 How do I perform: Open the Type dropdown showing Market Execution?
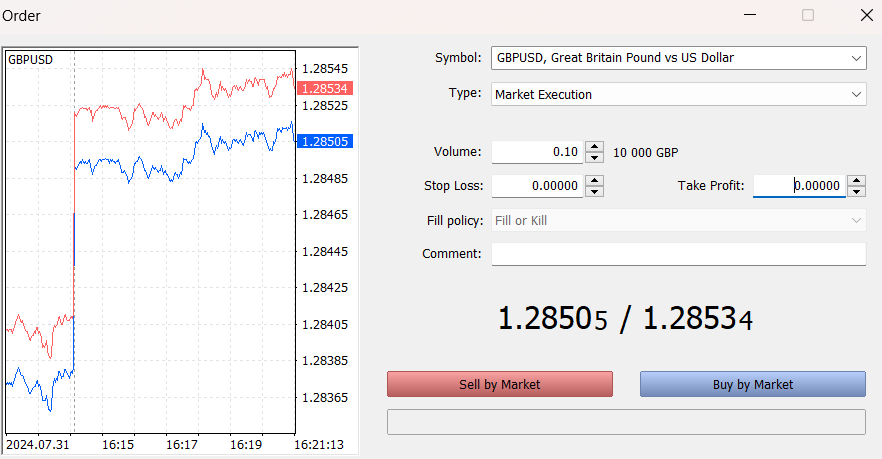(678, 94)
